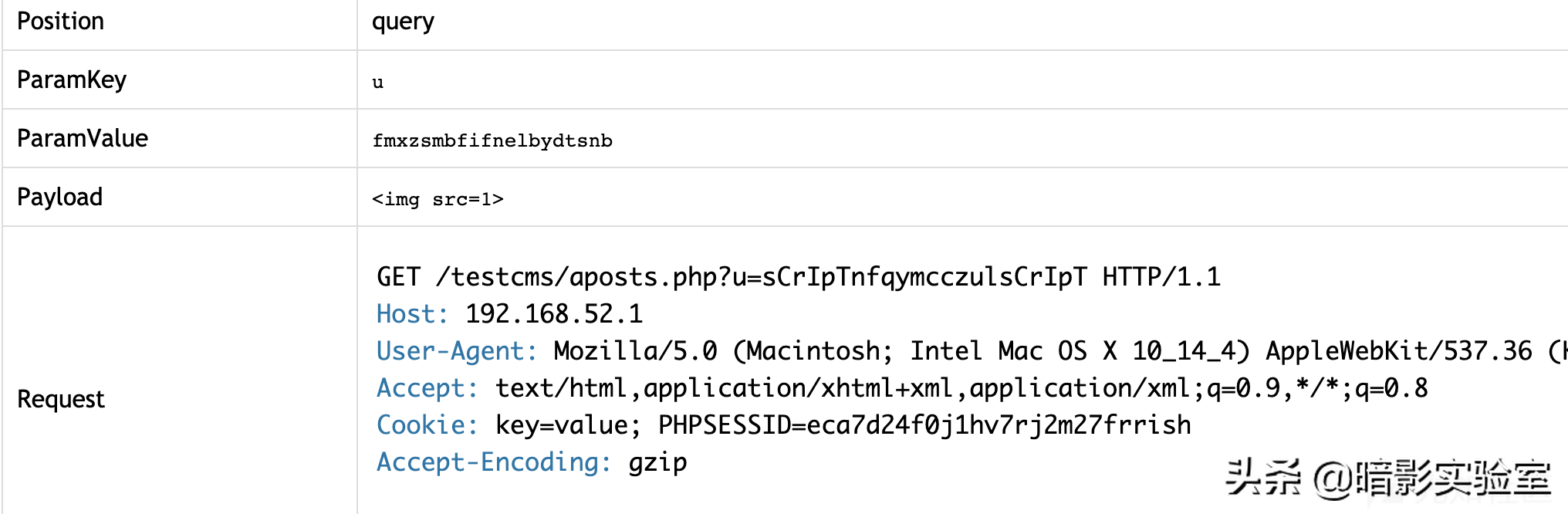Click the Position row label
Viewport: 1568px width, 514px height.
60,21
